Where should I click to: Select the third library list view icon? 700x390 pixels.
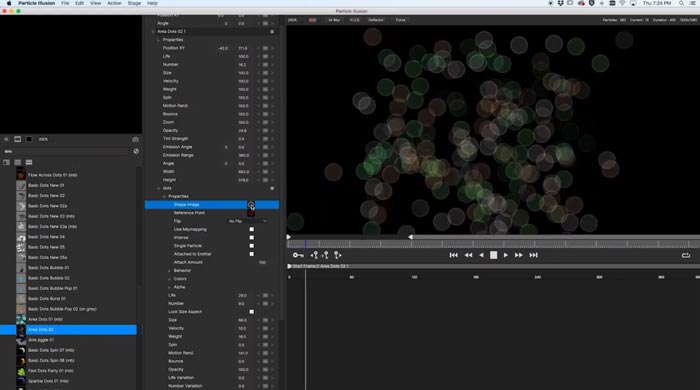29,162
